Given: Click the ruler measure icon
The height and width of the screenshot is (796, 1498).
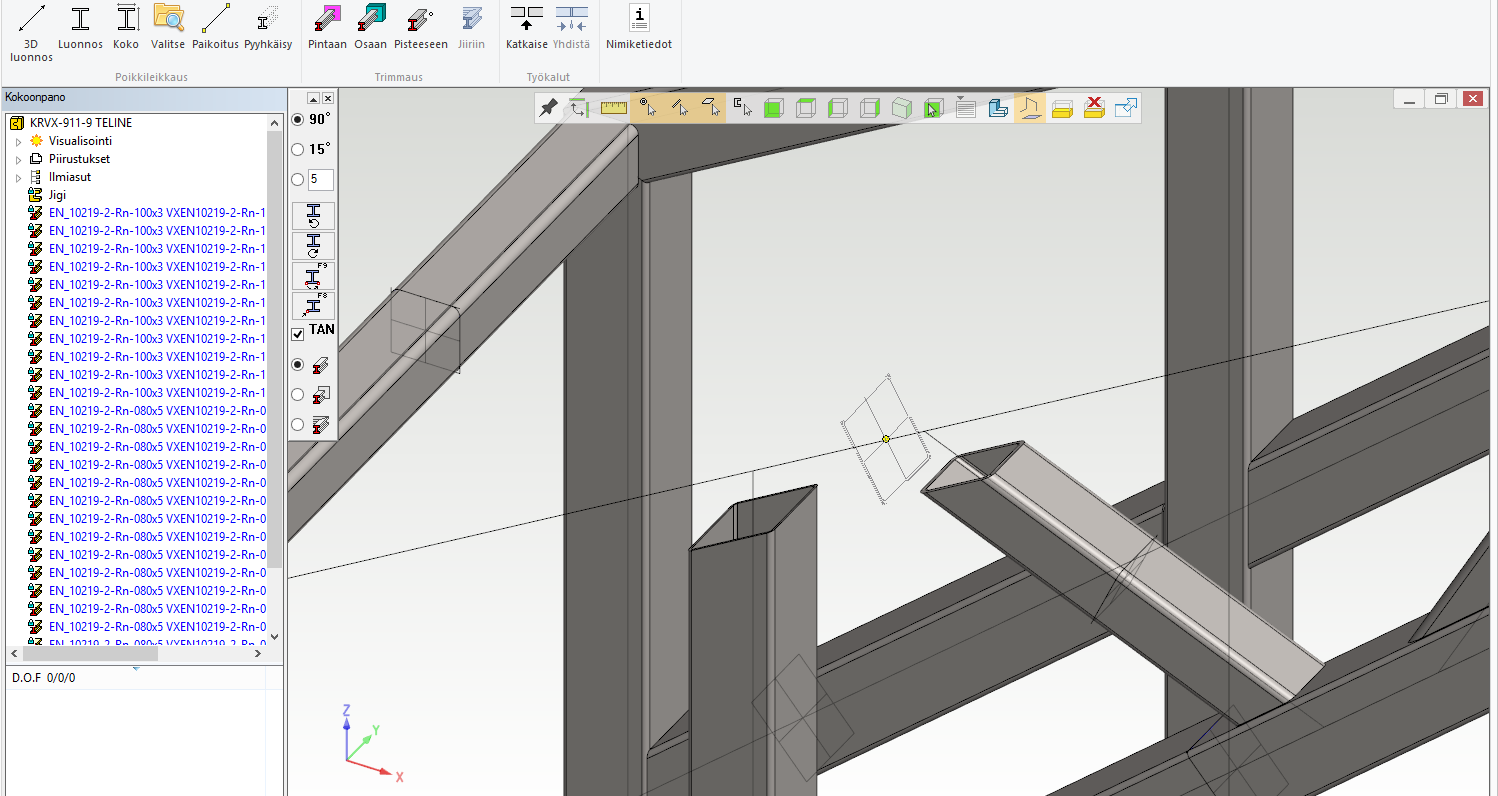Looking at the screenshot, I should pyautogui.click(x=614, y=108).
